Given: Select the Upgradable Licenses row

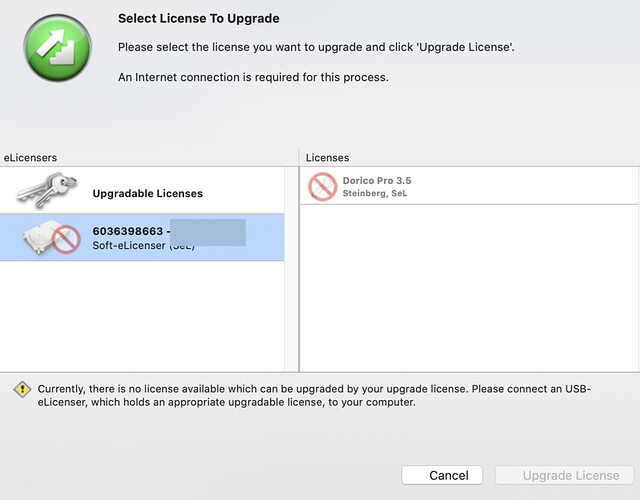Looking at the screenshot, I should 142,190.
